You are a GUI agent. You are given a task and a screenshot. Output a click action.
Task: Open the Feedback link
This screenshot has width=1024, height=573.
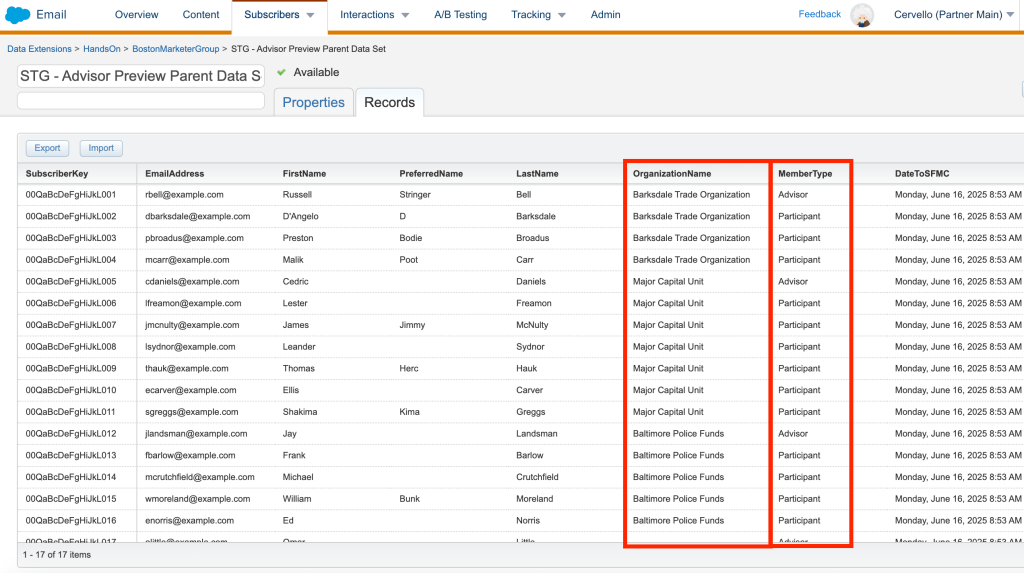click(819, 14)
